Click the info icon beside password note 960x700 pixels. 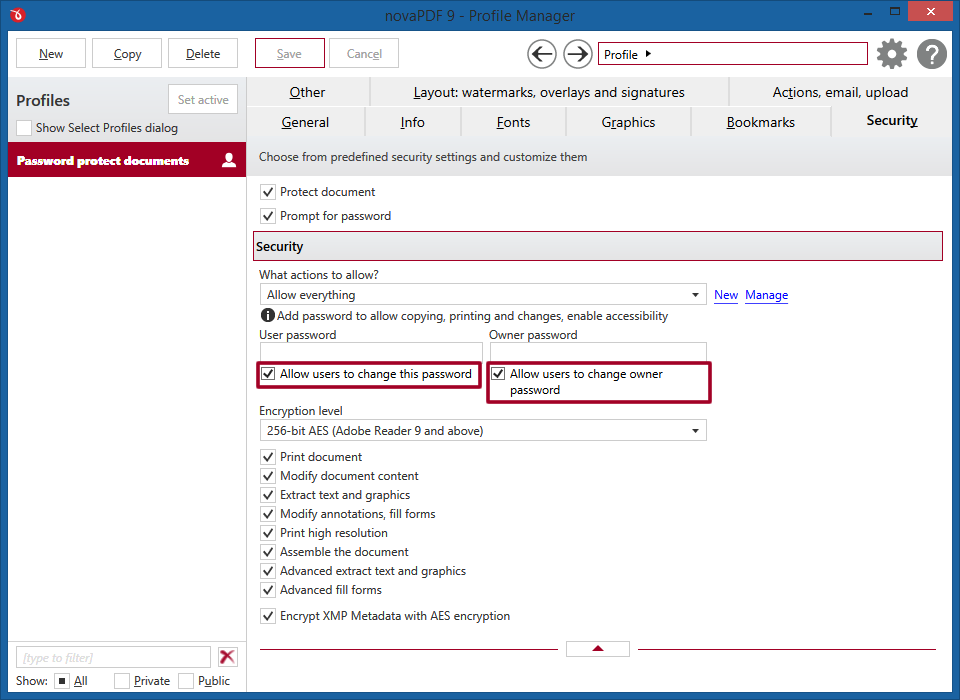coord(268,315)
